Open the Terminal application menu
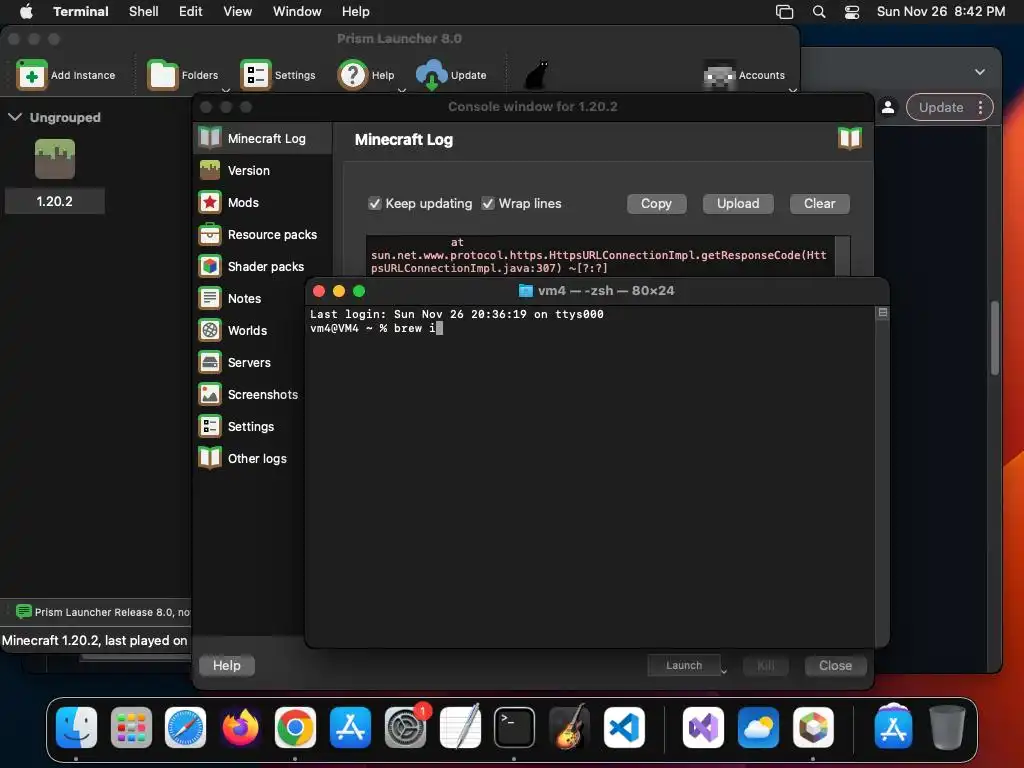 [x=81, y=11]
